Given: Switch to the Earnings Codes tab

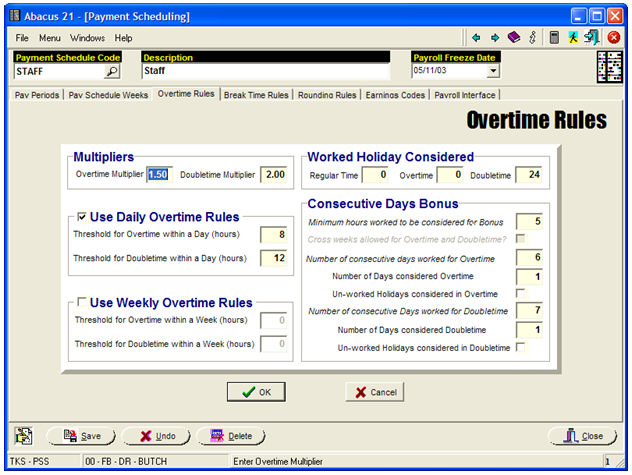Looking at the screenshot, I should coord(395,95).
